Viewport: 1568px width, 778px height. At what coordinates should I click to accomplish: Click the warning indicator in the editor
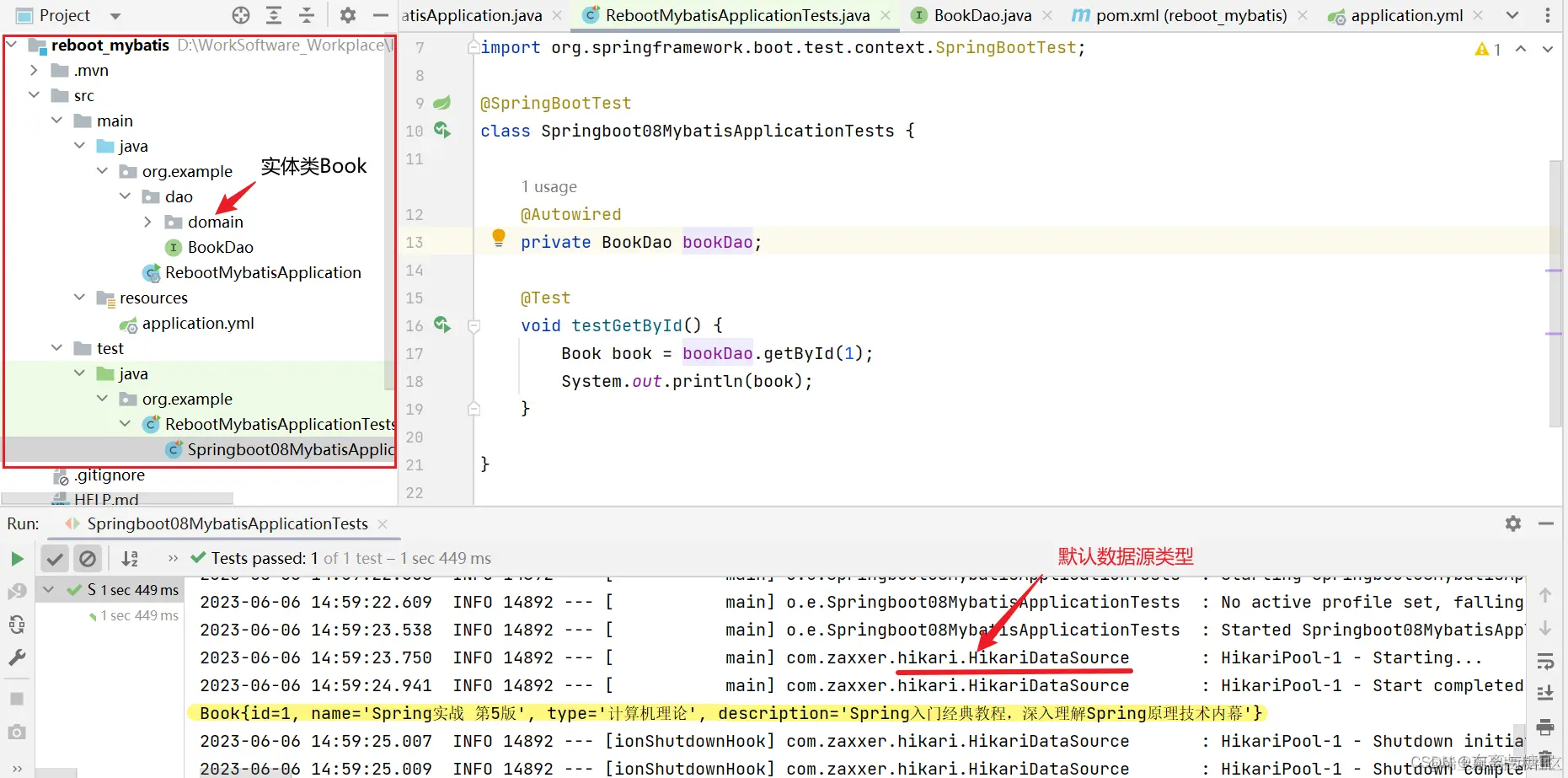pos(1488,50)
